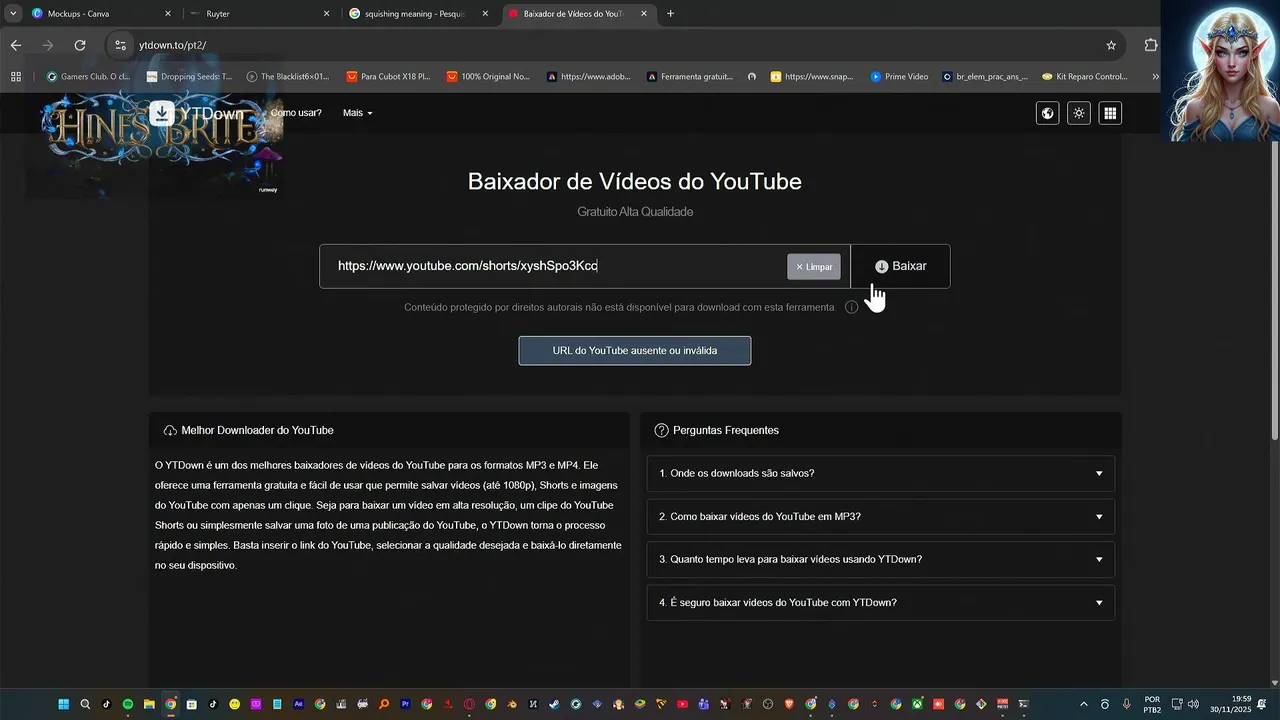Click the microphone icon in system tray
Screen dimensions: 1280x720
[x=1126, y=704]
